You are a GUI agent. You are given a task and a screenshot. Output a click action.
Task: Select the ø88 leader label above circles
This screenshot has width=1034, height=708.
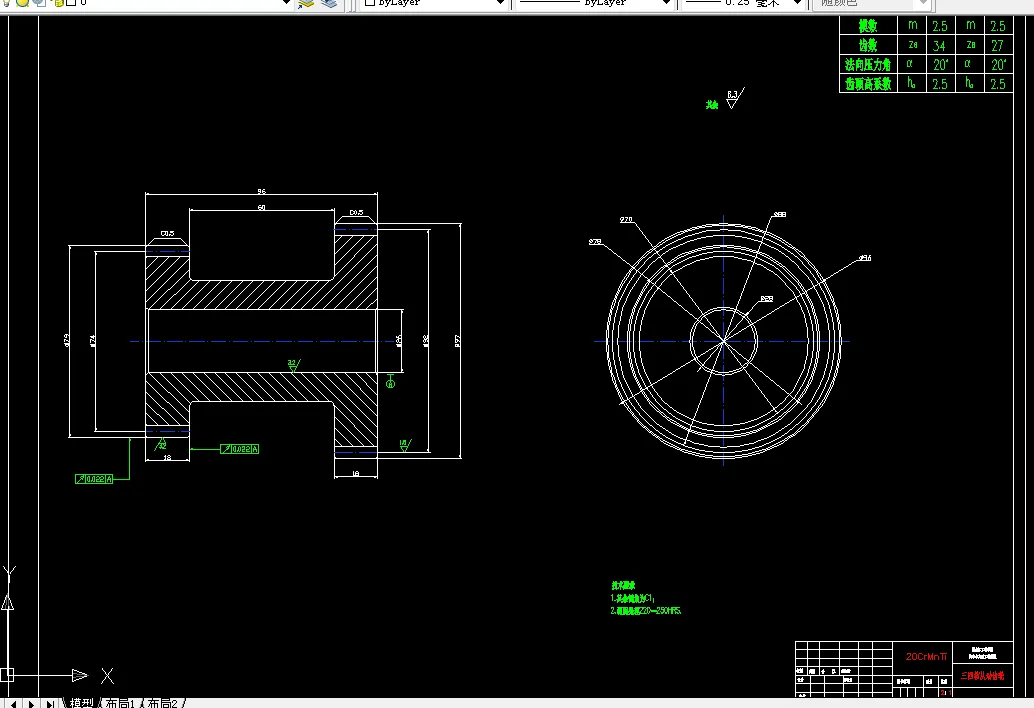click(779, 215)
